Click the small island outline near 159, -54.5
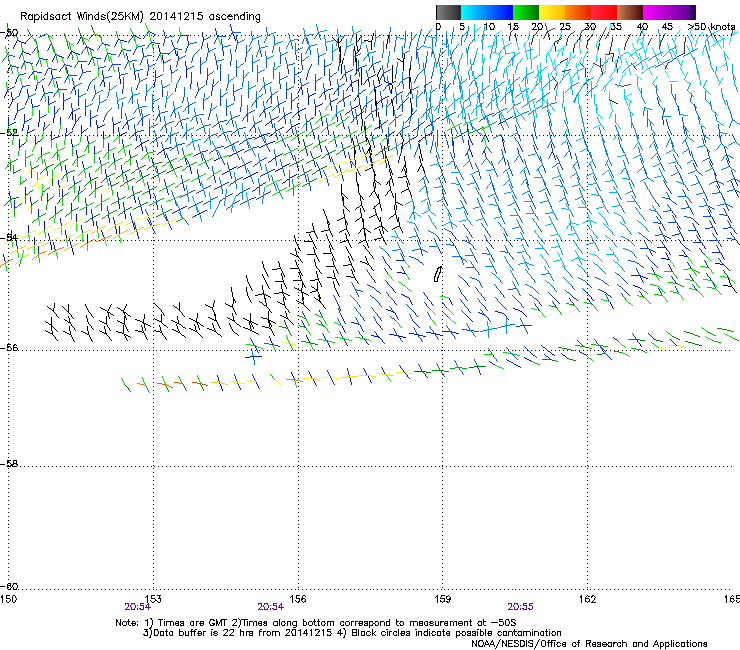740x650 pixels. [438, 274]
